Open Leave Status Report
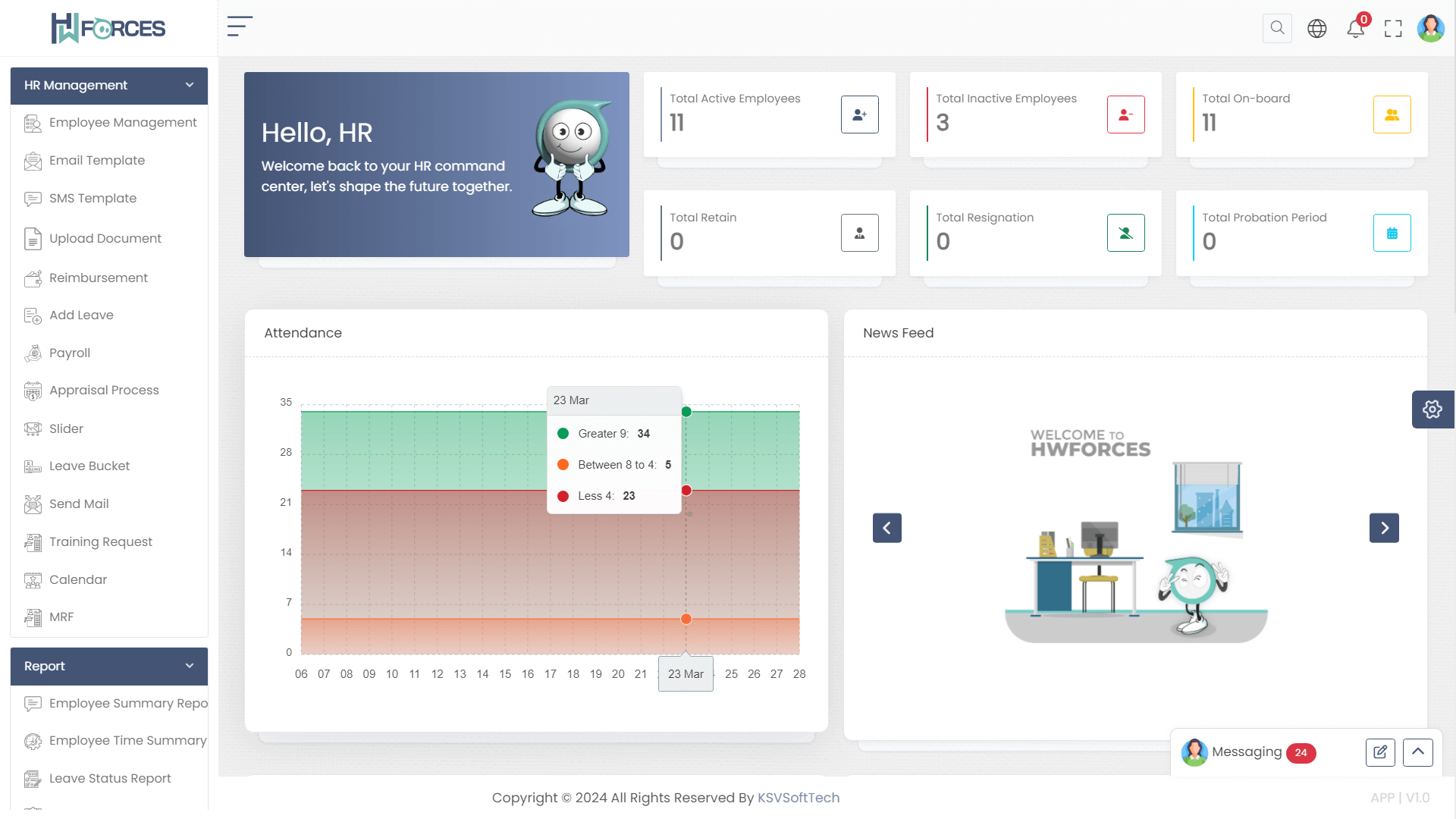The image size is (1456, 819). click(x=110, y=779)
